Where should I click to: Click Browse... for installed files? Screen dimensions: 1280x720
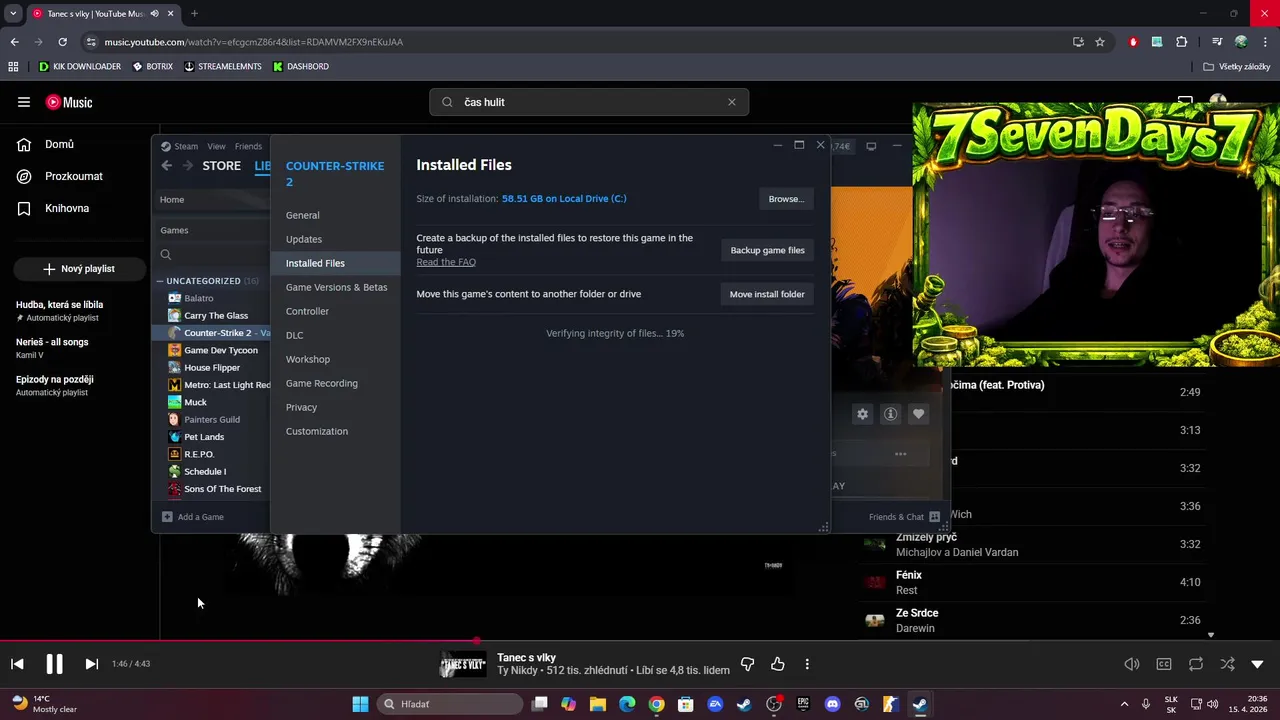coord(786,199)
